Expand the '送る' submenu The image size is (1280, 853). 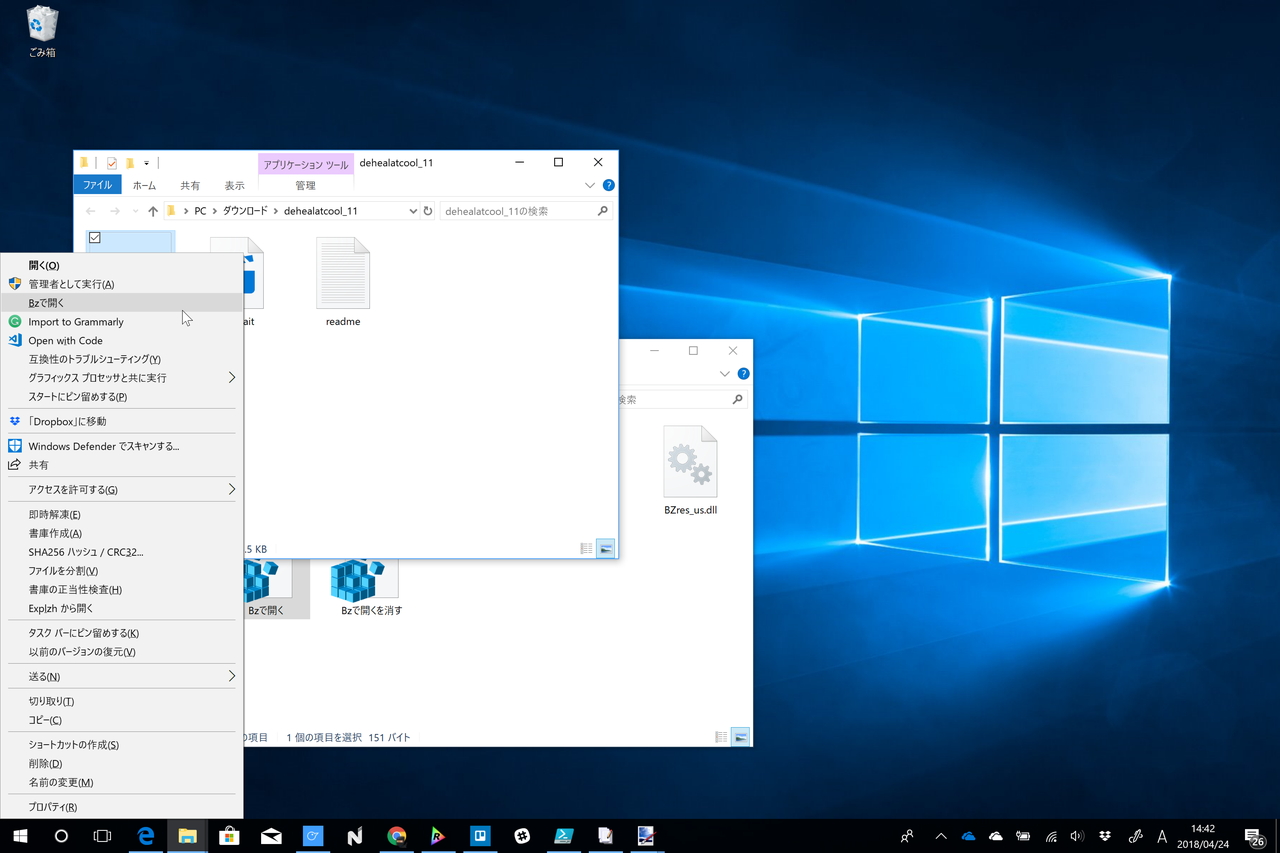232,677
